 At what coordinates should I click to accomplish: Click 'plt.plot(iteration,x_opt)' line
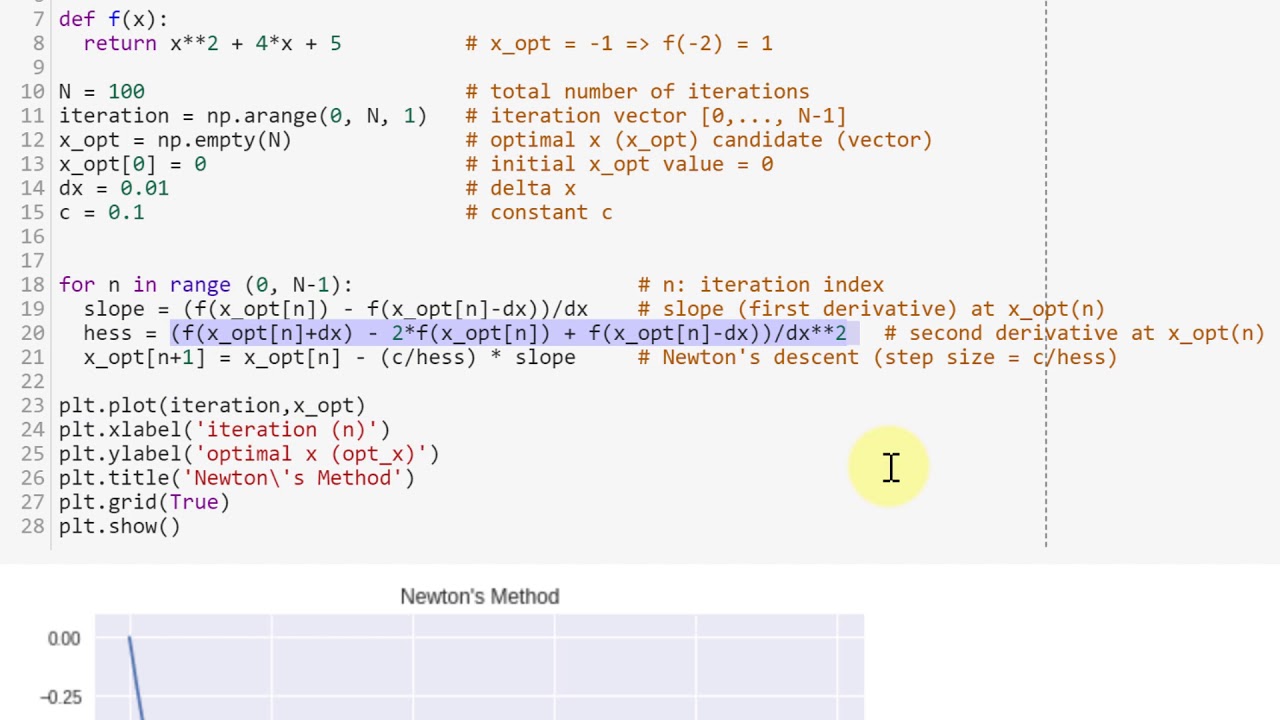pos(212,405)
